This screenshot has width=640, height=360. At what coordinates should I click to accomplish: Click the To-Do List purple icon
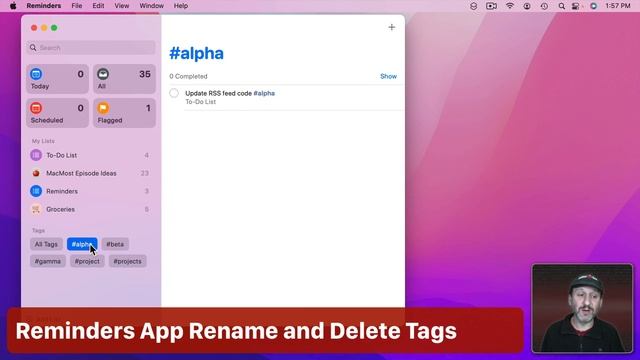36,155
